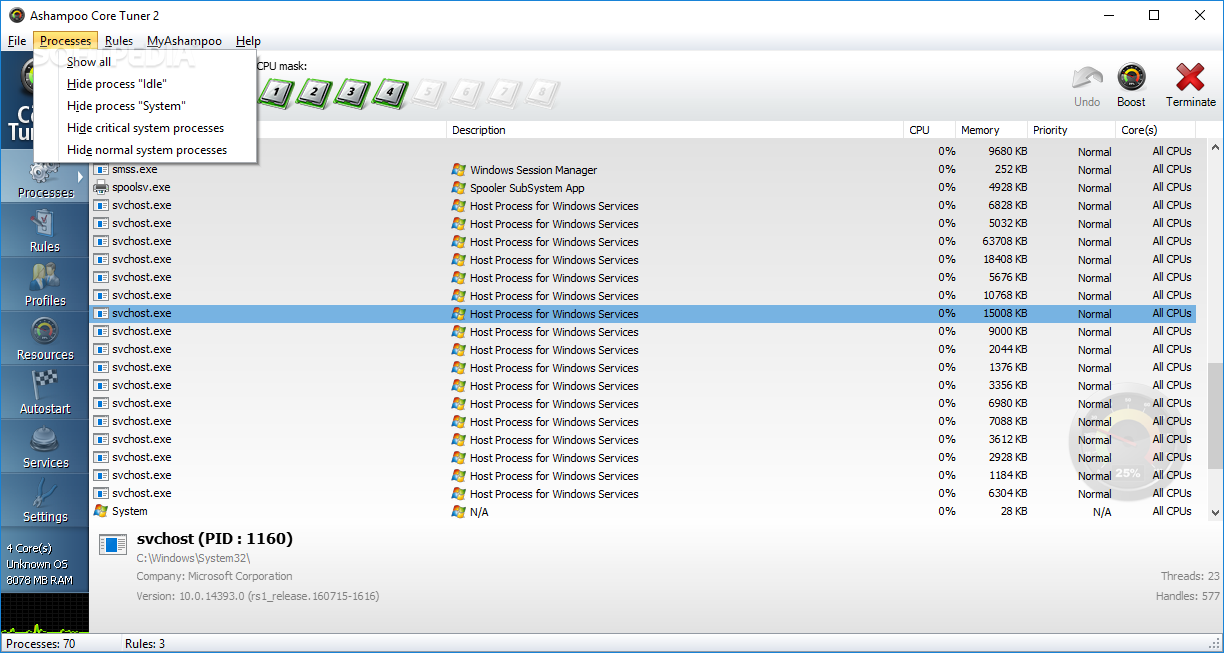Sort by CPU column header
1224x653 pixels.
[x=929, y=130]
